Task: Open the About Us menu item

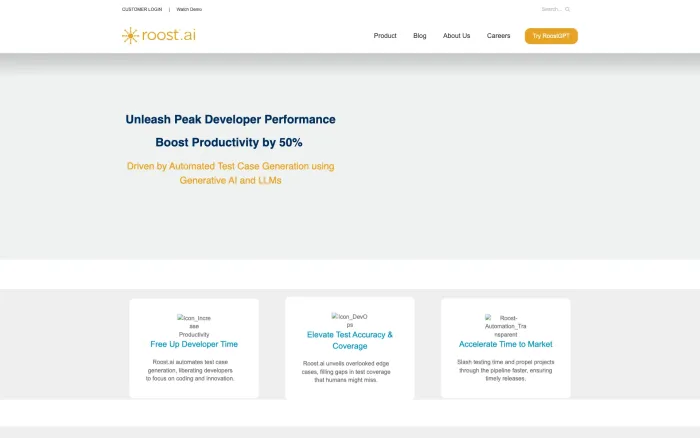Action: pyautogui.click(x=456, y=36)
